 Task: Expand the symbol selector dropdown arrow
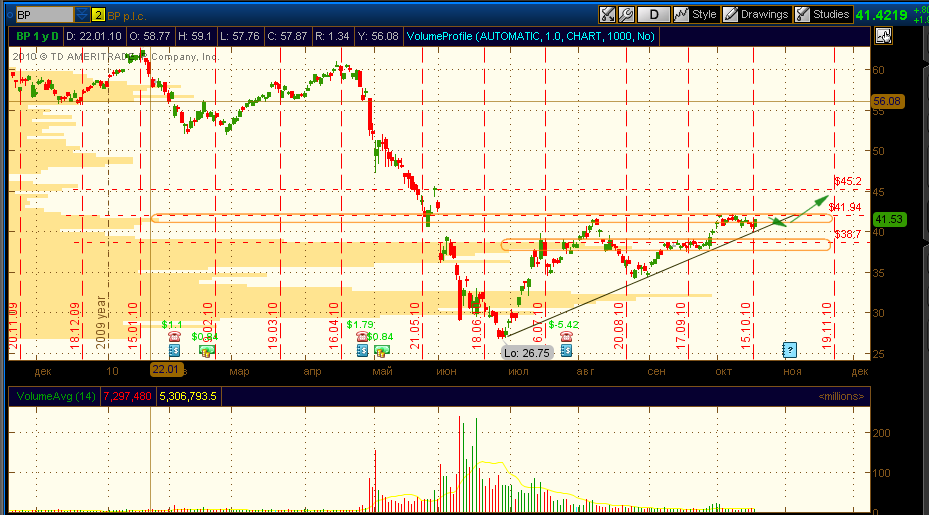82,15
